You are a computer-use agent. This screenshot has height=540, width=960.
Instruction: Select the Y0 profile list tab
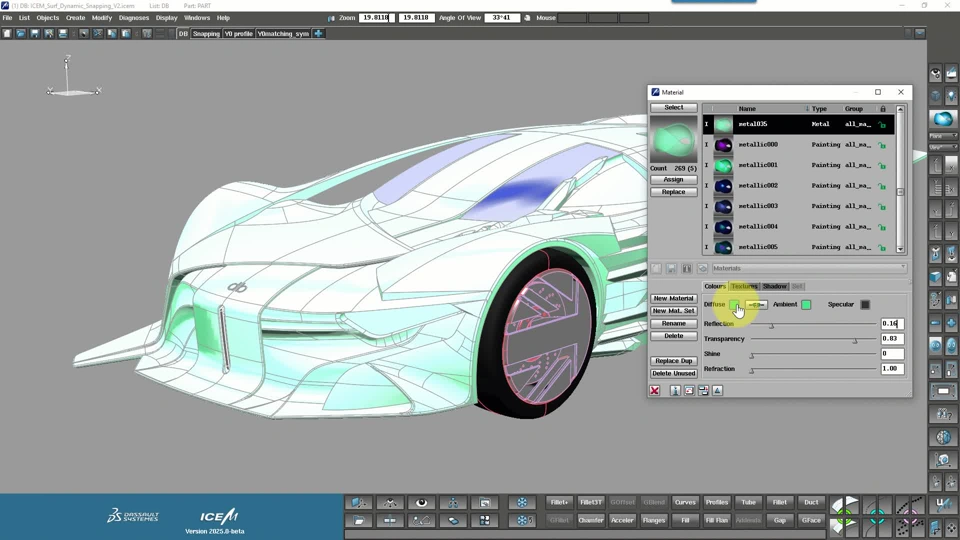point(238,34)
